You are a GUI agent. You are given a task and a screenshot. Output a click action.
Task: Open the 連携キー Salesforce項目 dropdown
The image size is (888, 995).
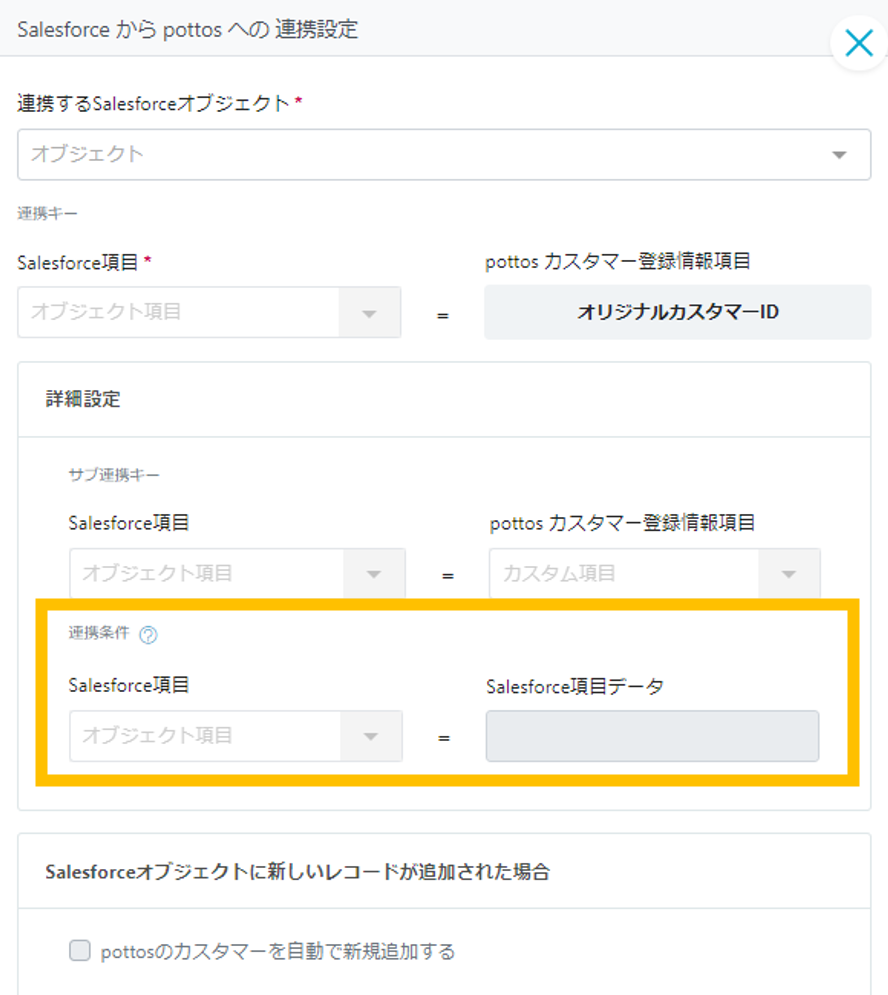[209, 312]
